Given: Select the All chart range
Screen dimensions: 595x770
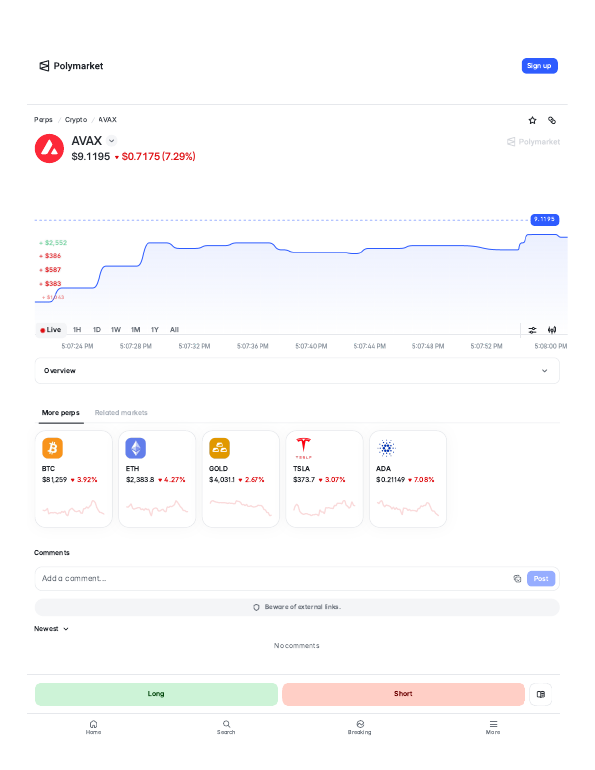Looking at the screenshot, I should pos(174,330).
